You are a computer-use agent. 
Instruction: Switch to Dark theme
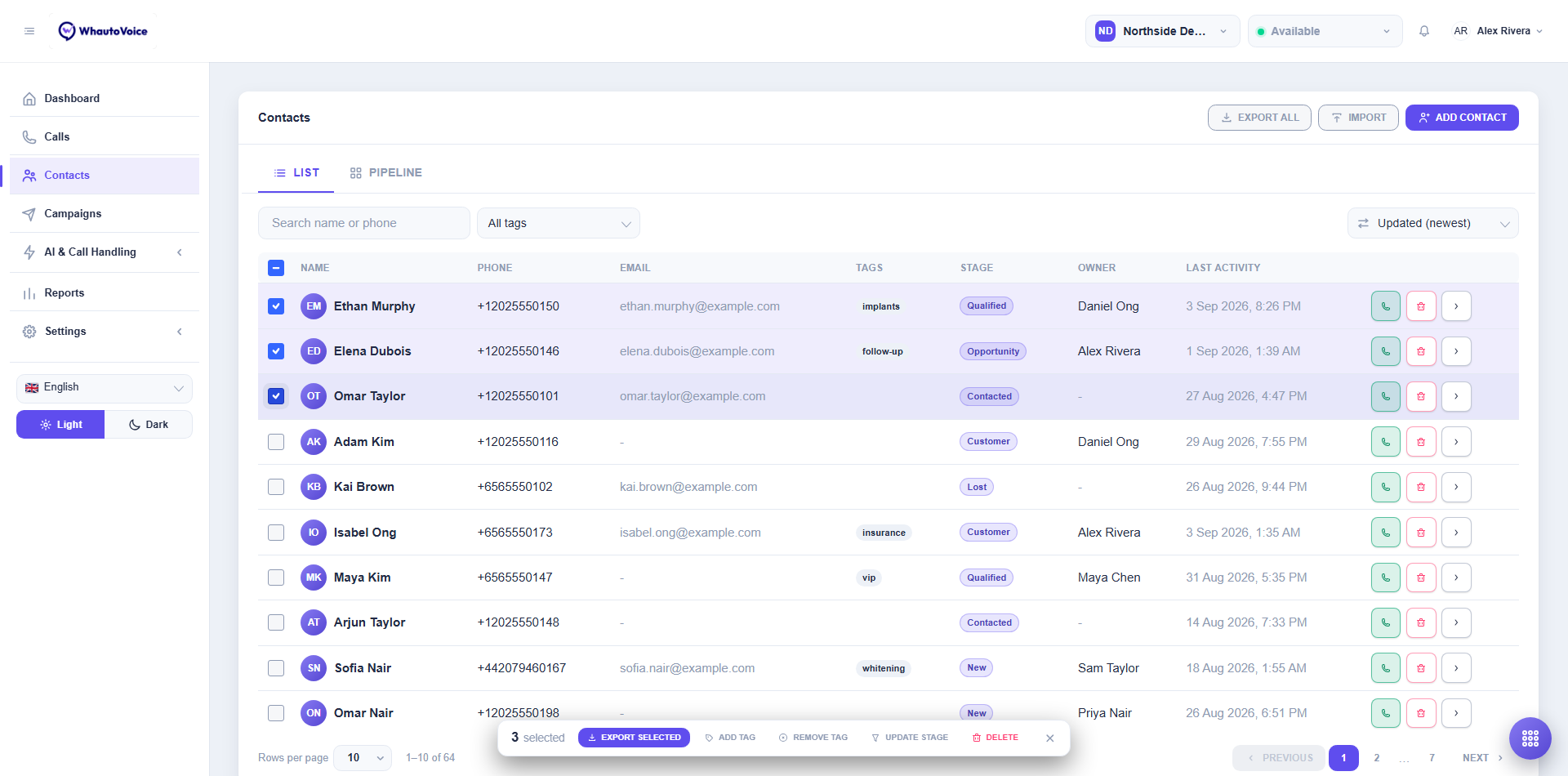[x=149, y=425]
